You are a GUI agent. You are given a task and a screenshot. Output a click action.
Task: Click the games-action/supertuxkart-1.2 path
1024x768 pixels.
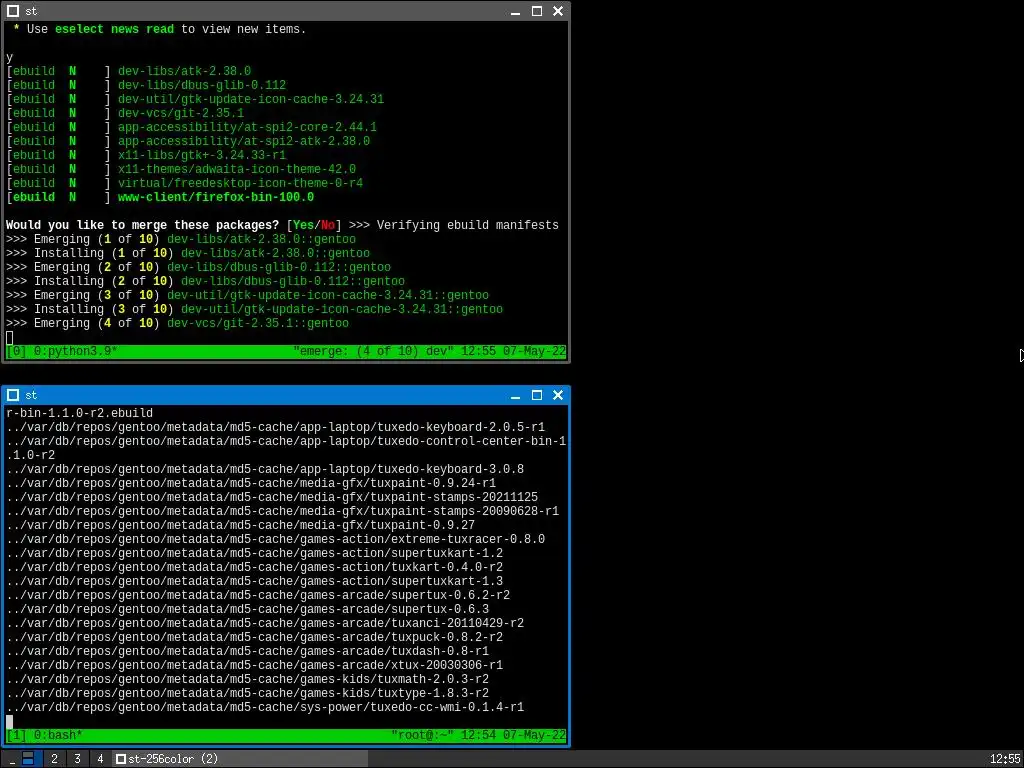tap(255, 554)
